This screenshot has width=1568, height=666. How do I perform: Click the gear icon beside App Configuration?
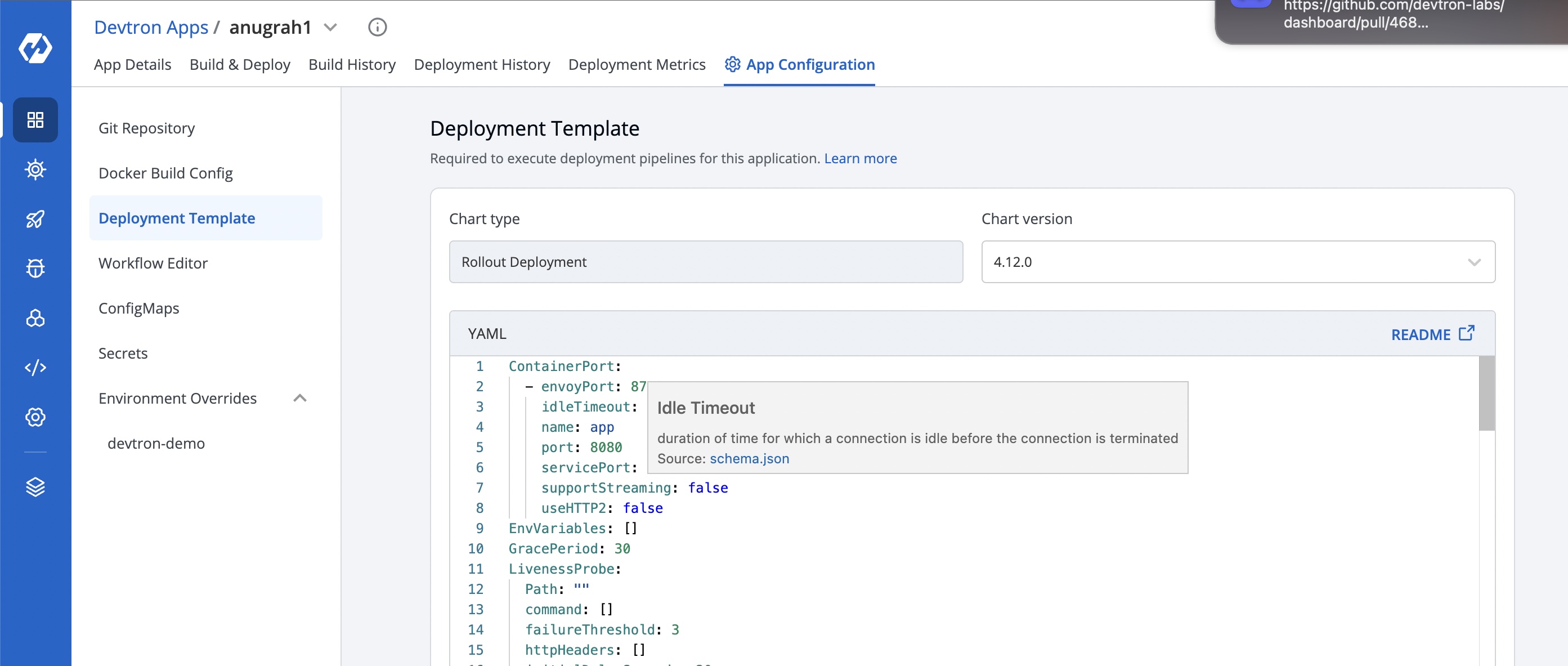tap(732, 65)
